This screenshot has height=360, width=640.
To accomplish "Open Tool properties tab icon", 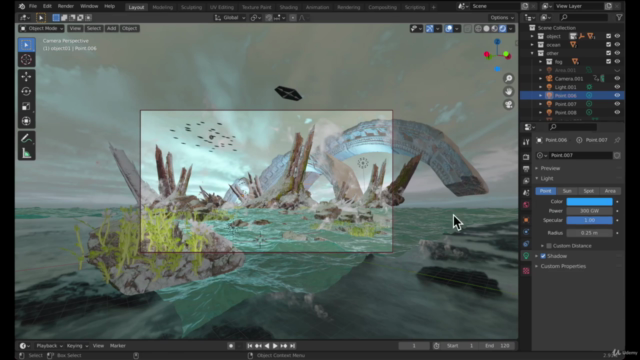I will [x=526, y=142].
